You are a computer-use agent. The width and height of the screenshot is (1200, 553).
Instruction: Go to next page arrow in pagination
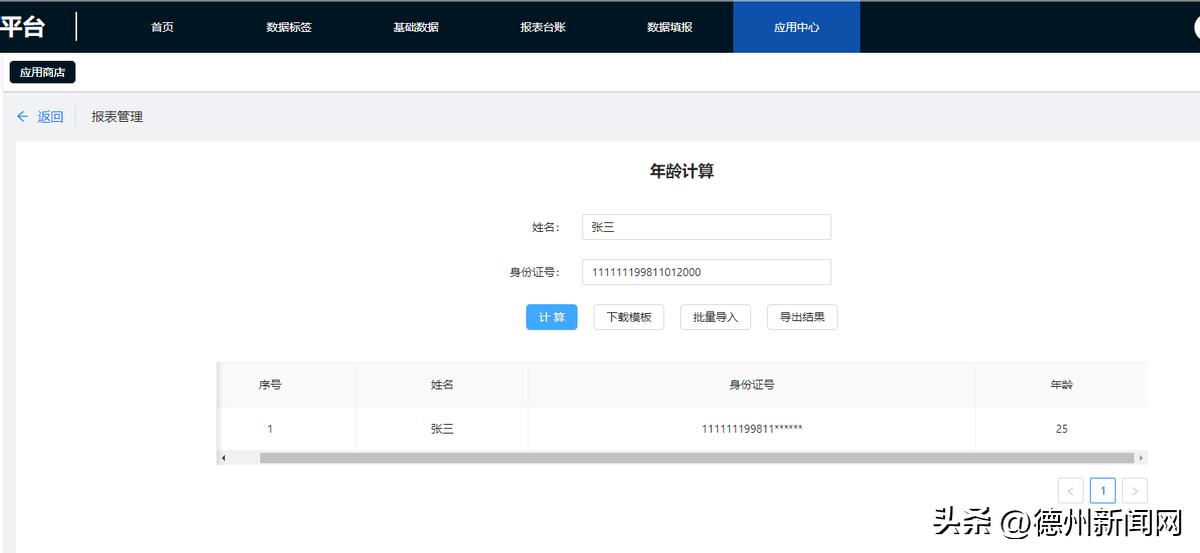1134,490
